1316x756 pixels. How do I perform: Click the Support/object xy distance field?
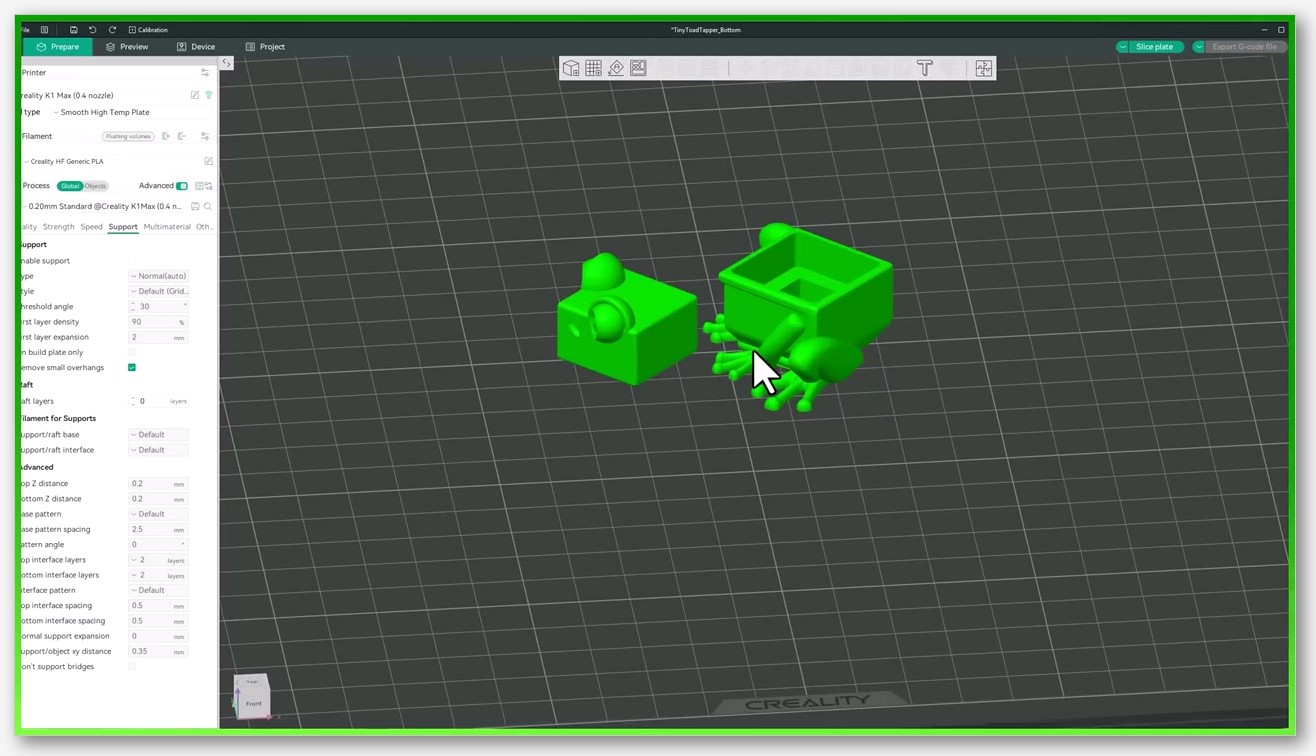[158, 651]
